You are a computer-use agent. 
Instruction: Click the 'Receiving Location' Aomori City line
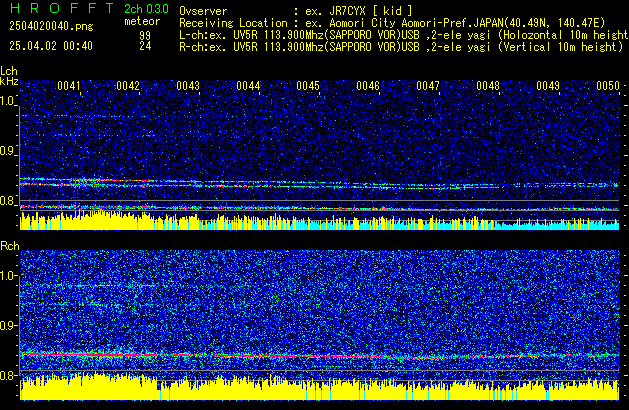392,23
